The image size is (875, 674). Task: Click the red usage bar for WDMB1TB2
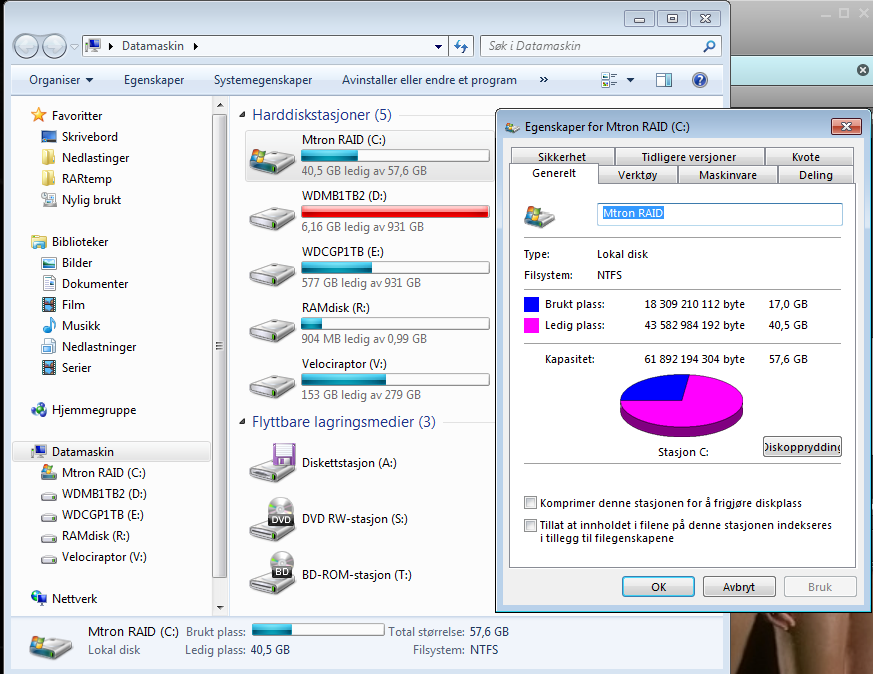[395, 211]
